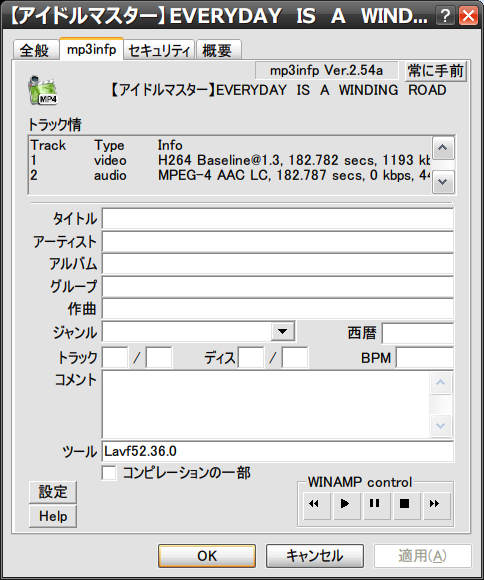Confirm with the OK button
The image size is (484, 580).
click(x=207, y=556)
